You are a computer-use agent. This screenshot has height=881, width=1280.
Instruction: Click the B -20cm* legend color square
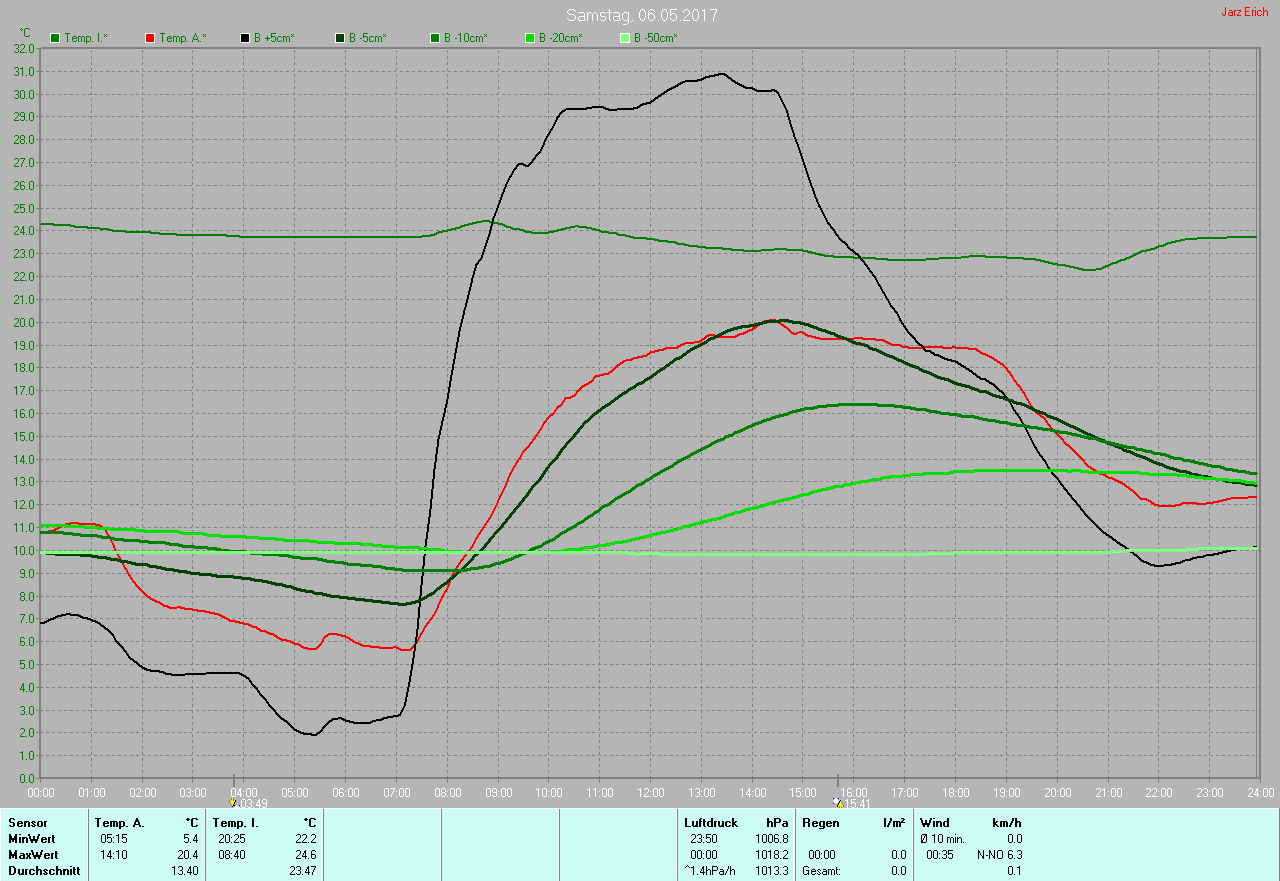click(530, 38)
